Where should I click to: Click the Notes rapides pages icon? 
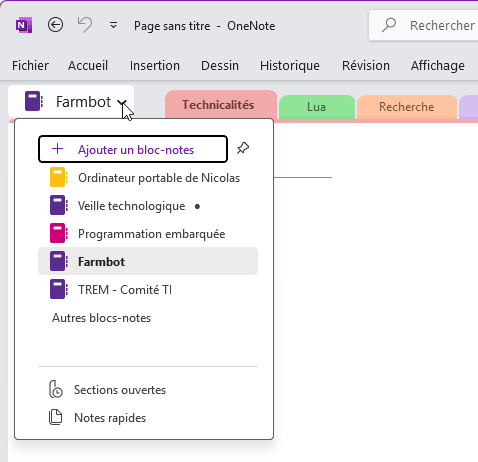[x=56, y=417]
